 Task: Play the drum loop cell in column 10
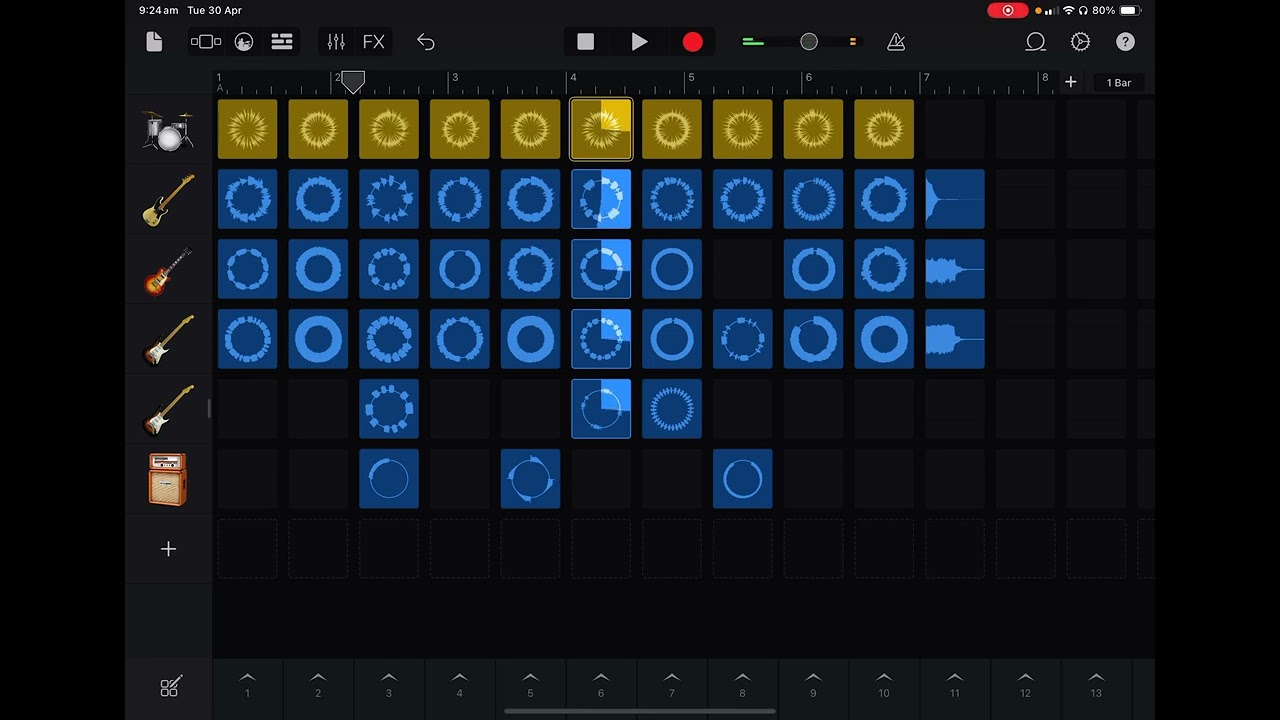tap(884, 129)
